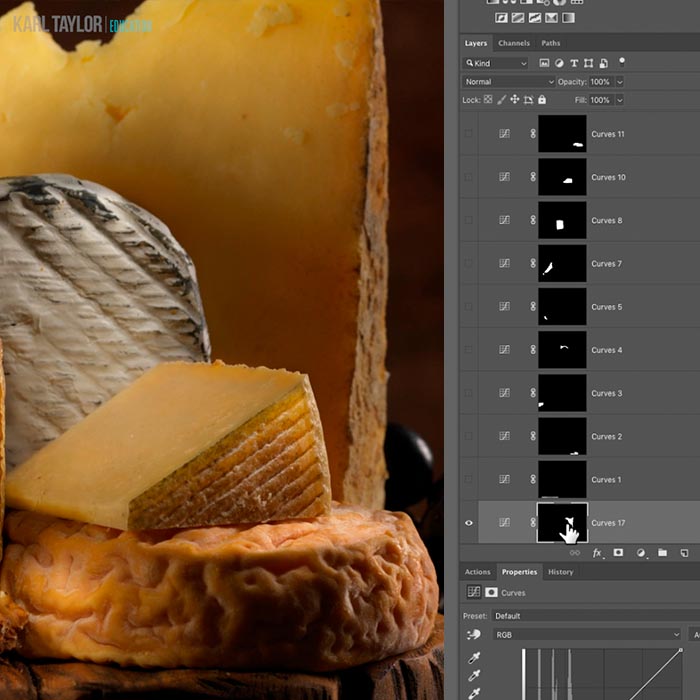Lock layer position
Screen dimensions: 700x700
[x=515, y=99]
